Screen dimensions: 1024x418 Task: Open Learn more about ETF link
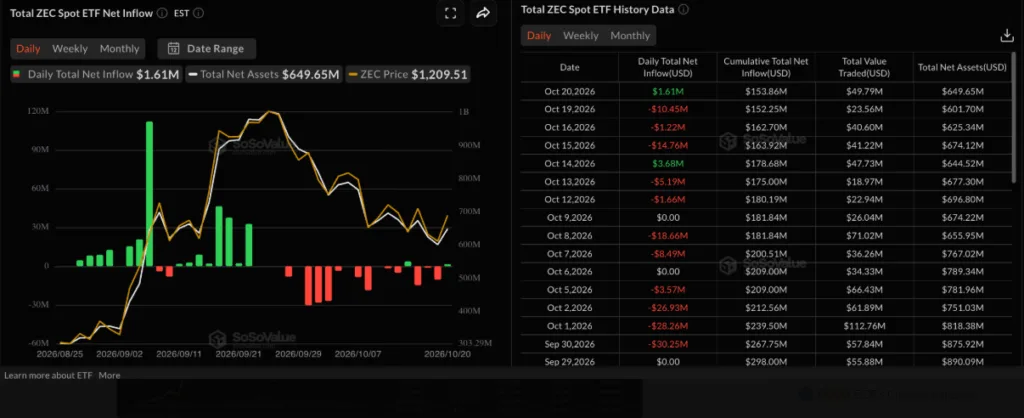click(x=49, y=375)
